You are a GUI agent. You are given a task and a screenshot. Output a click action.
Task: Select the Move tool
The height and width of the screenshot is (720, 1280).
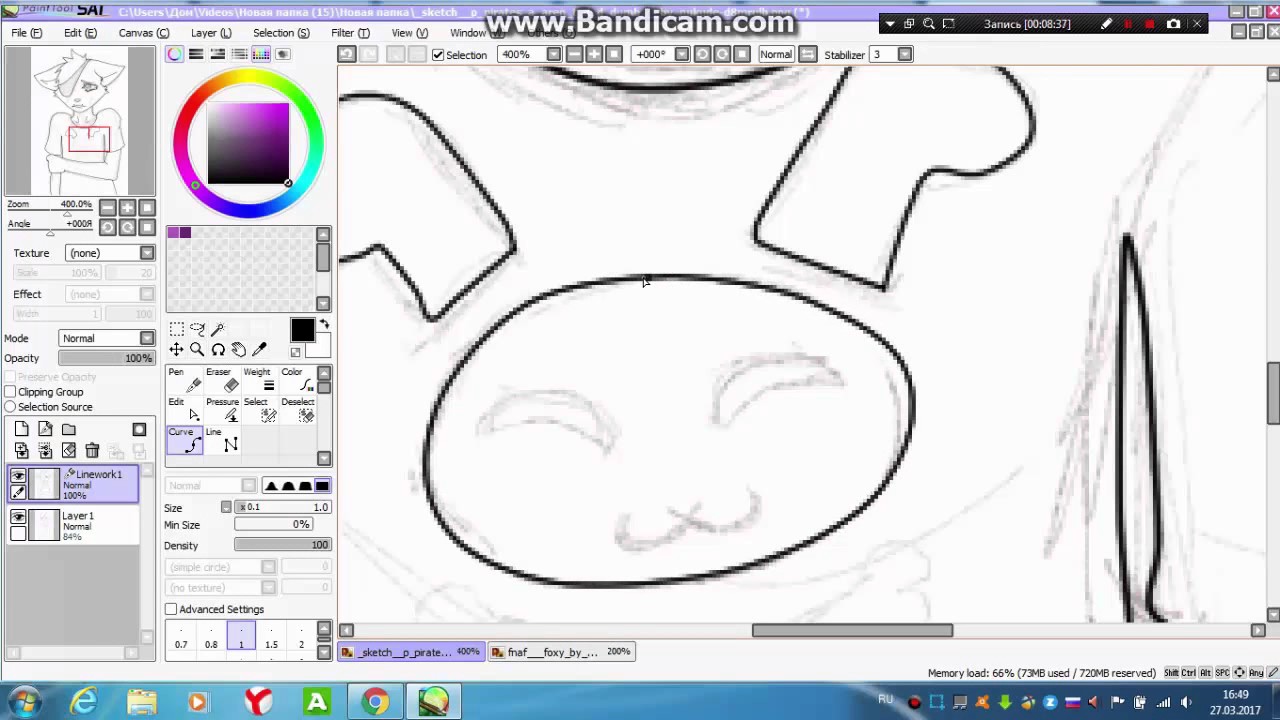click(x=177, y=349)
